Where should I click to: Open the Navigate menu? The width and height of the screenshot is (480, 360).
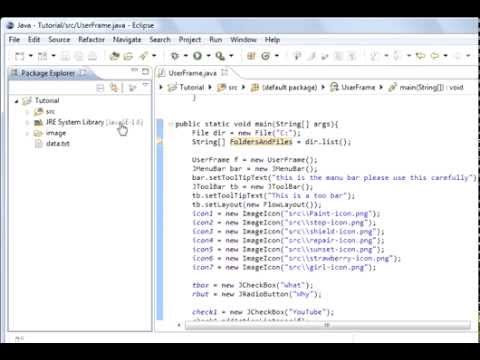click(x=127, y=40)
